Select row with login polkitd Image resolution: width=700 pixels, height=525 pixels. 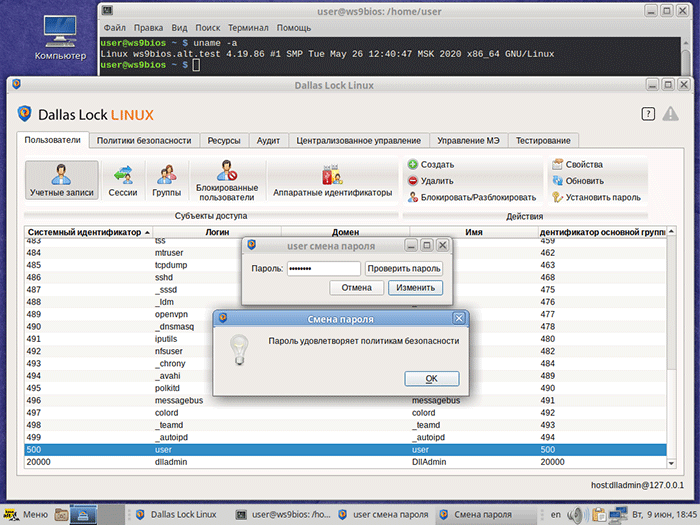coord(345,388)
